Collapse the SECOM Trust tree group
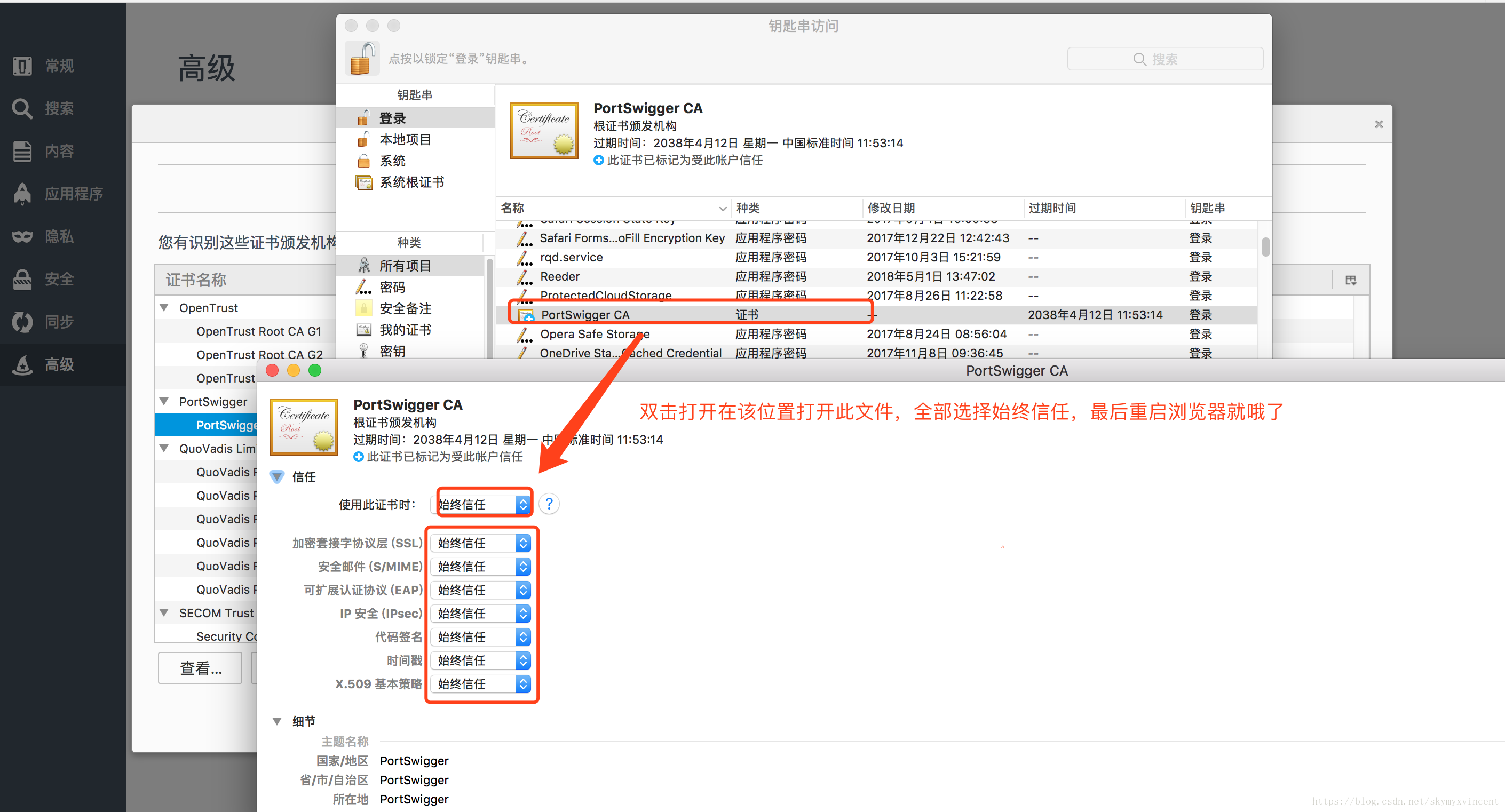This screenshot has width=1505, height=812. coord(164,612)
